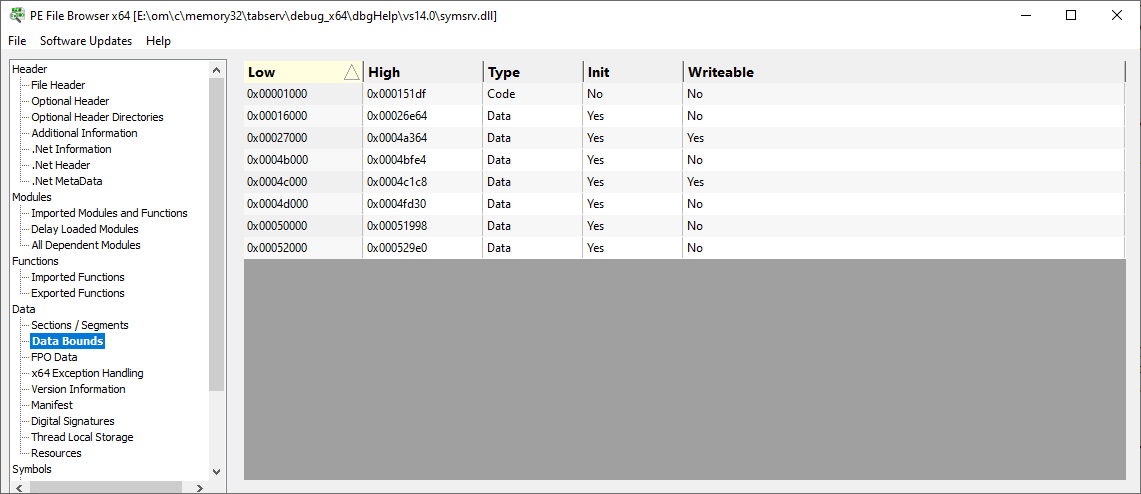
Task: Open the Help menu
Action: tap(158, 41)
